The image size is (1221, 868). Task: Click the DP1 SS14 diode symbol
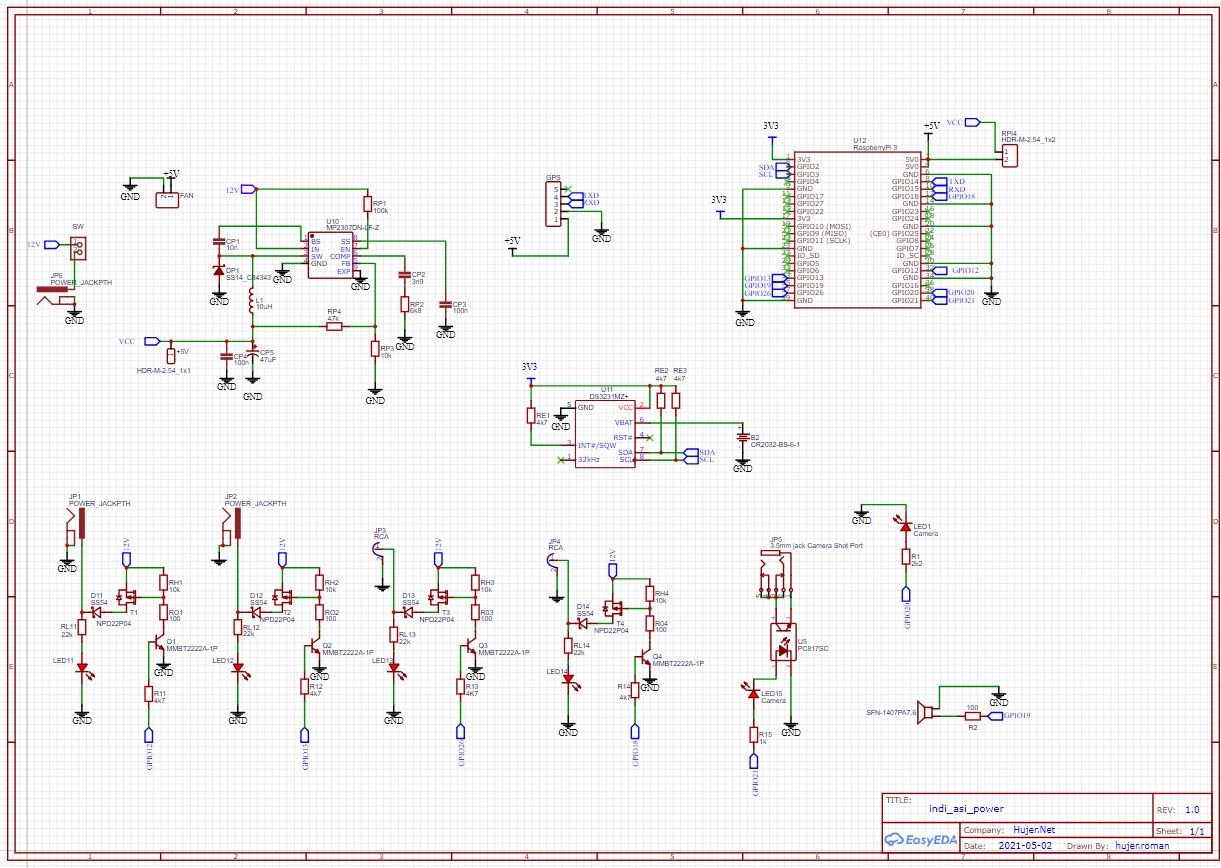pyautogui.click(x=219, y=271)
